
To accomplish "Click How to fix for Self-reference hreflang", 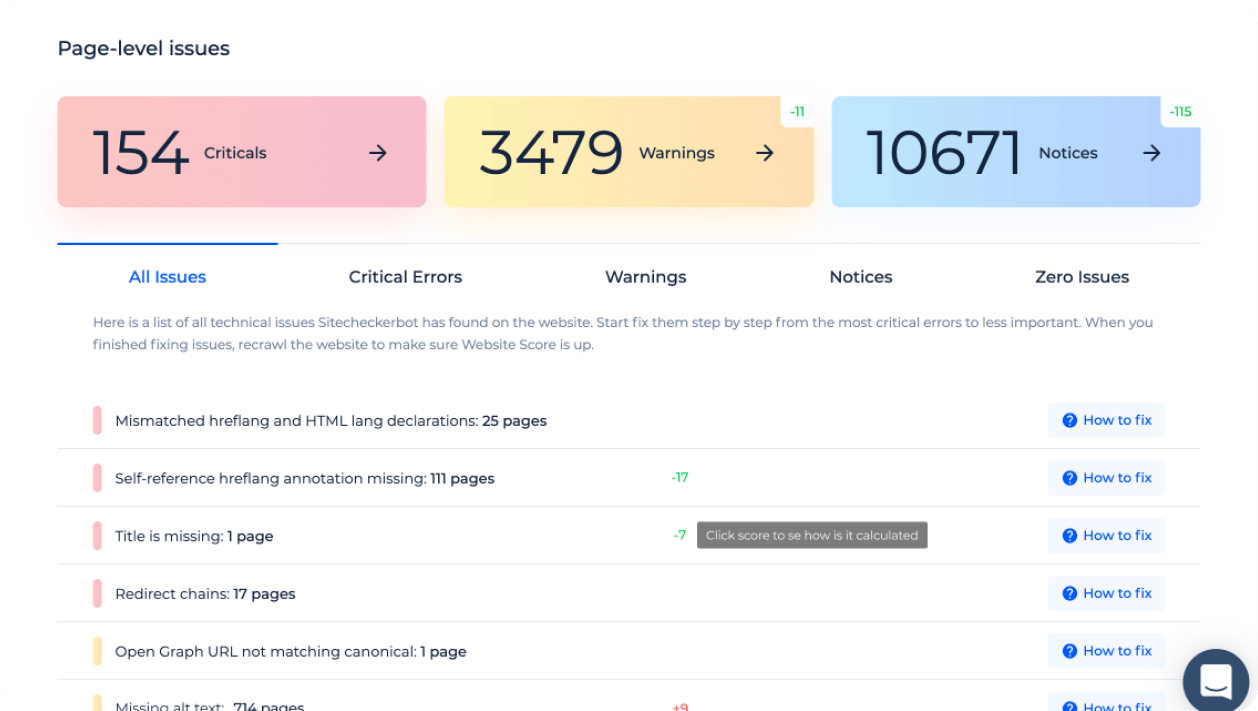I will pos(1106,478).
